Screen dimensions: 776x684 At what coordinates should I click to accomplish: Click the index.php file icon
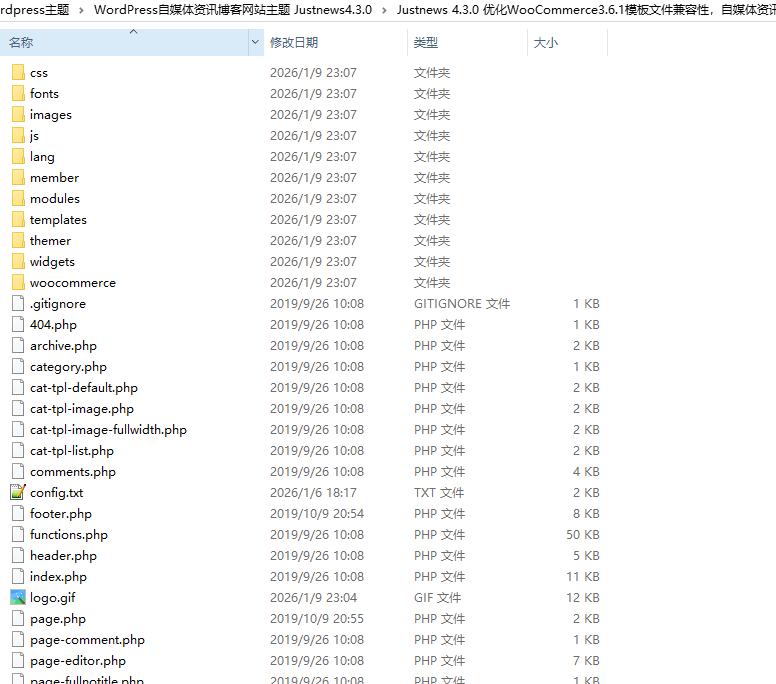pos(18,576)
